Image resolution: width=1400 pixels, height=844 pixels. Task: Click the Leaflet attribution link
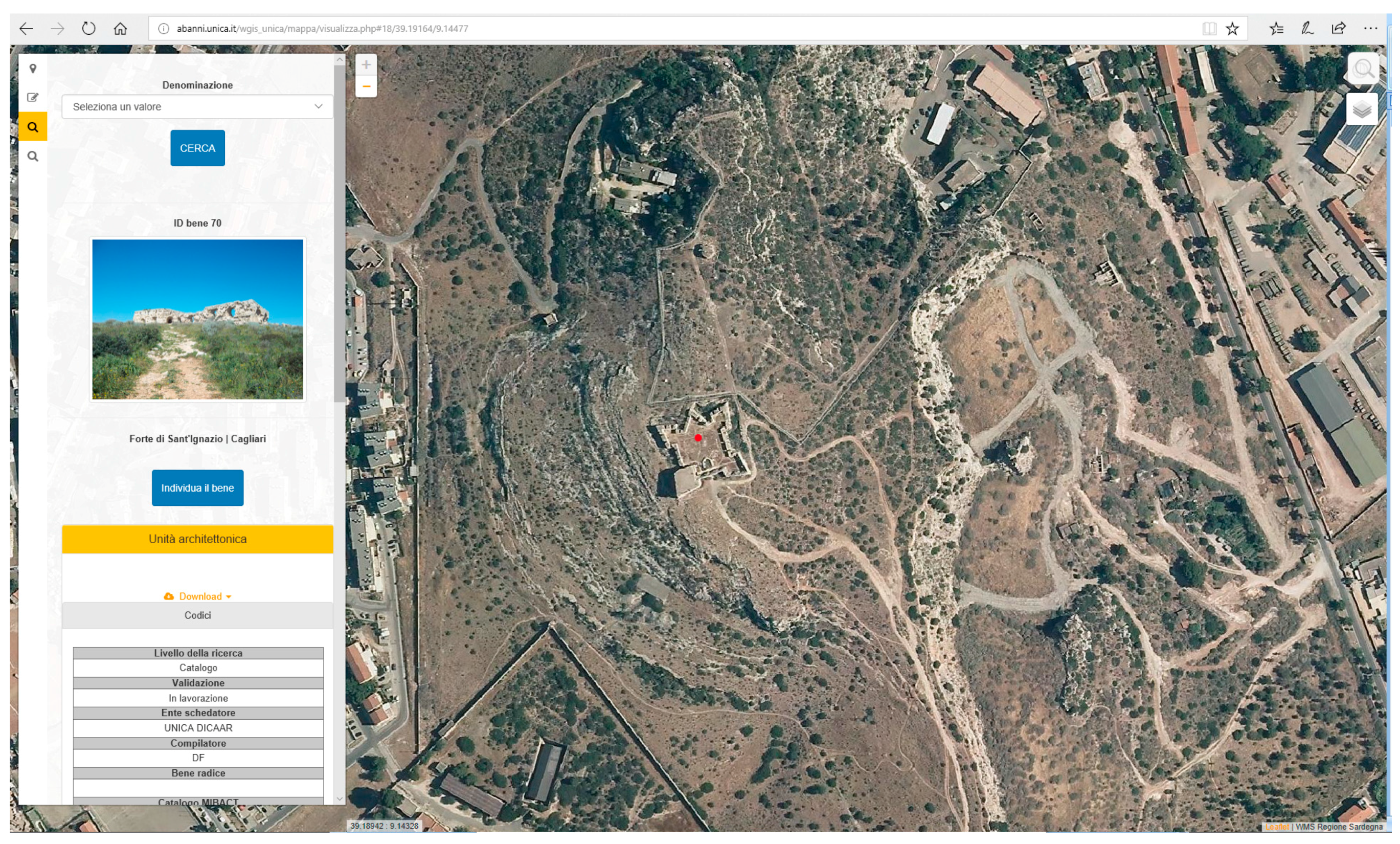[x=1277, y=827]
